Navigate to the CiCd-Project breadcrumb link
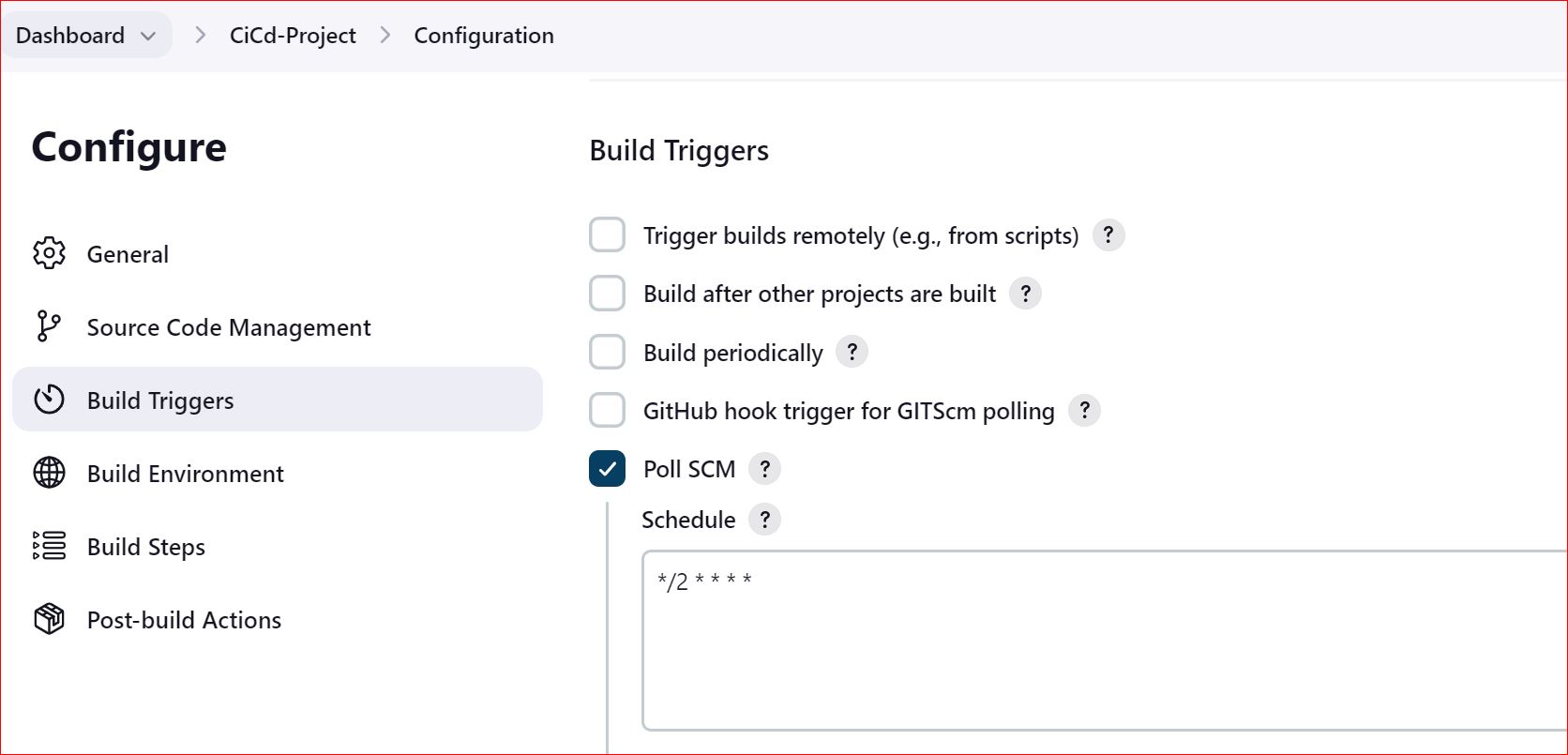 click(292, 35)
